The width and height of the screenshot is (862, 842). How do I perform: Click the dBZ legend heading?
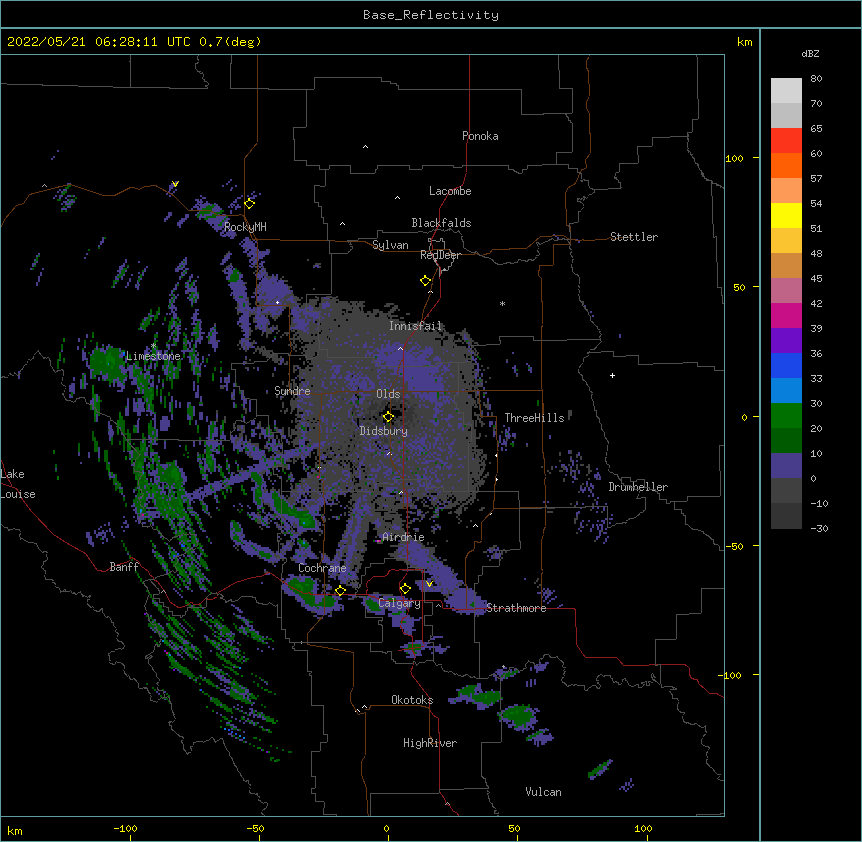[x=810, y=53]
